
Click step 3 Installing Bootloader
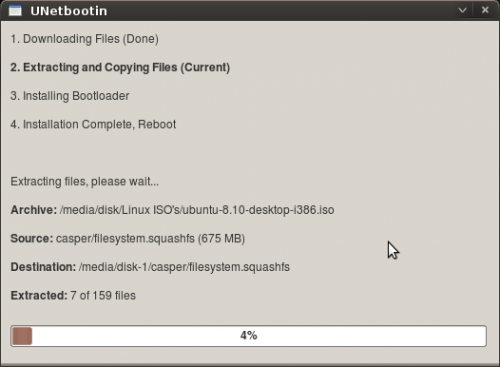[70, 96]
